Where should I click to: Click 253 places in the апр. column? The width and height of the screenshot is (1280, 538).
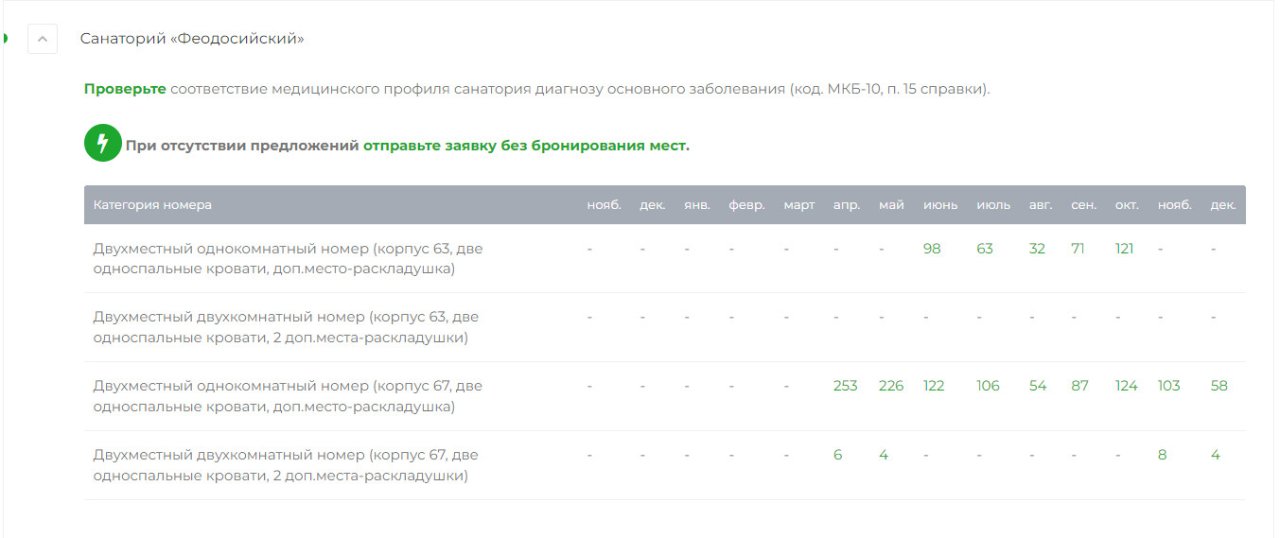[845, 386]
